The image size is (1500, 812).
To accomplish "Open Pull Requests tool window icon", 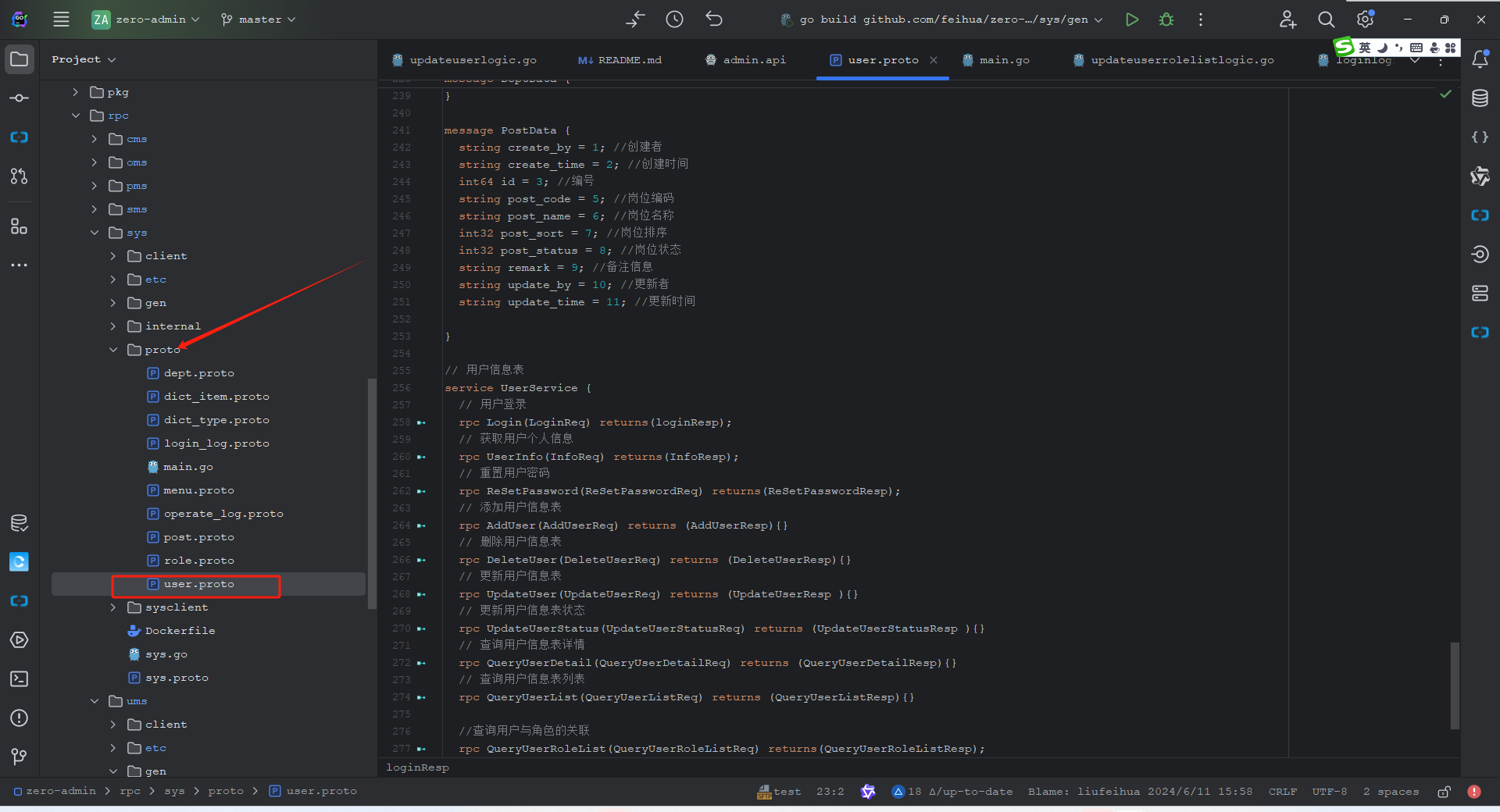I will tap(20, 176).
